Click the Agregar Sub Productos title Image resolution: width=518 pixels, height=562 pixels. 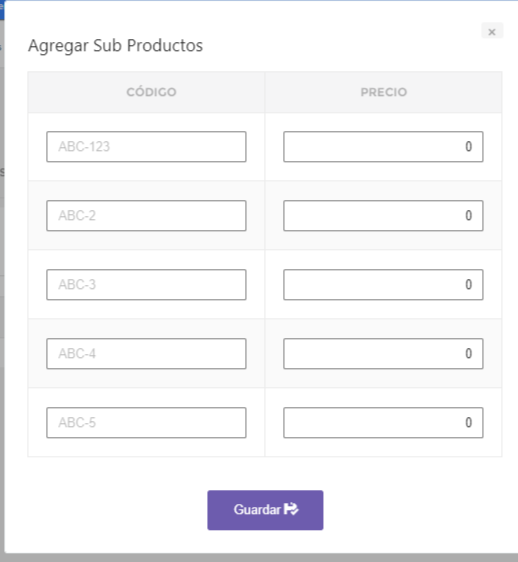point(115,46)
